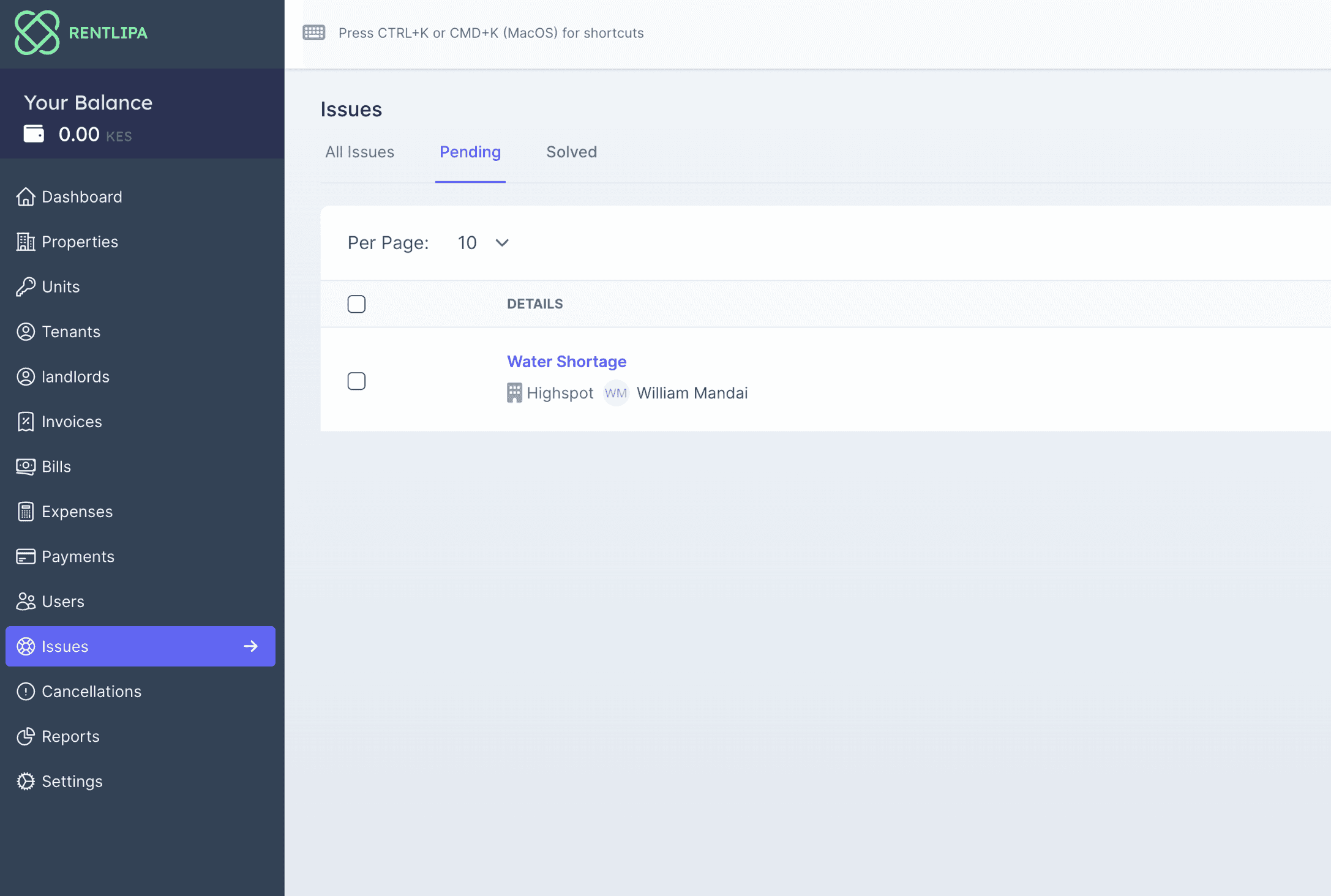Check the Water Shortage row checkbox
1331x896 pixels.
[x=356, y=381]
